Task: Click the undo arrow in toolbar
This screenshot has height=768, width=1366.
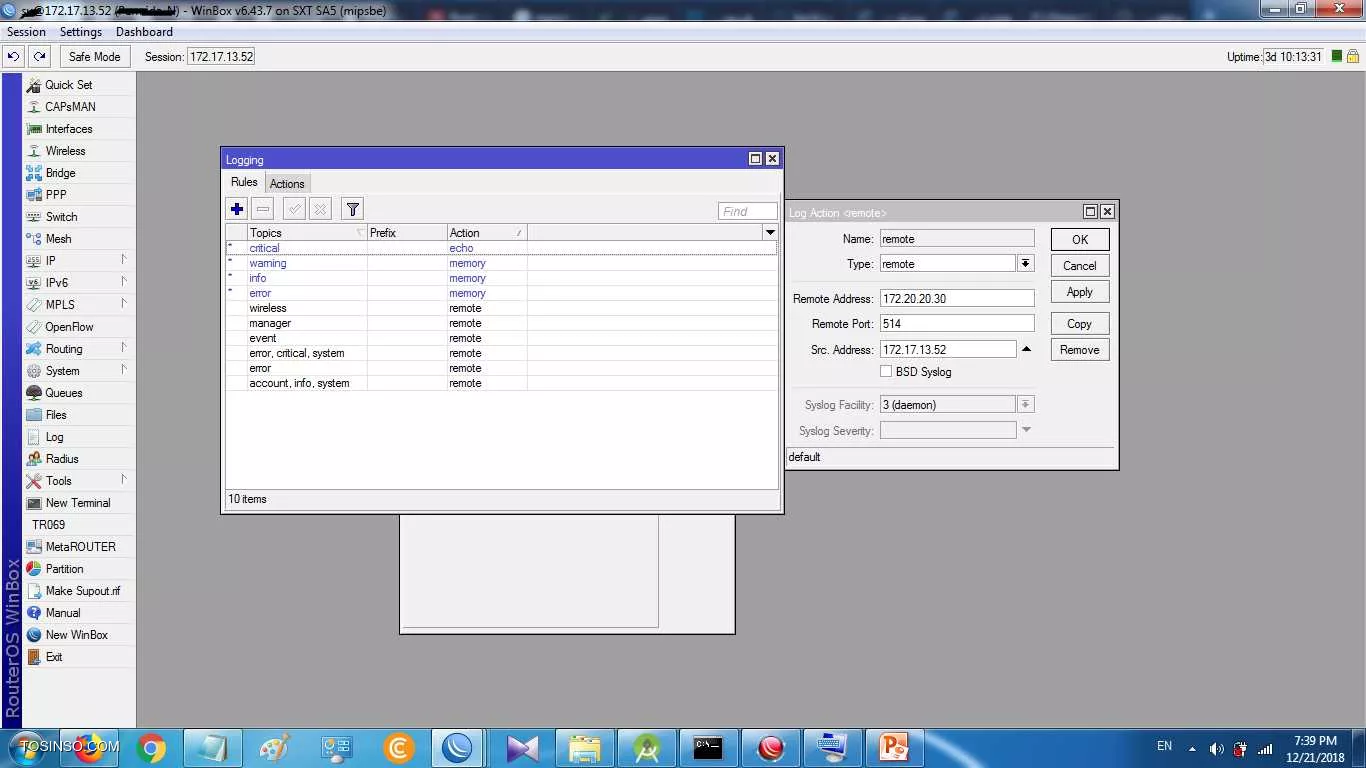Action: pos(14,57)
